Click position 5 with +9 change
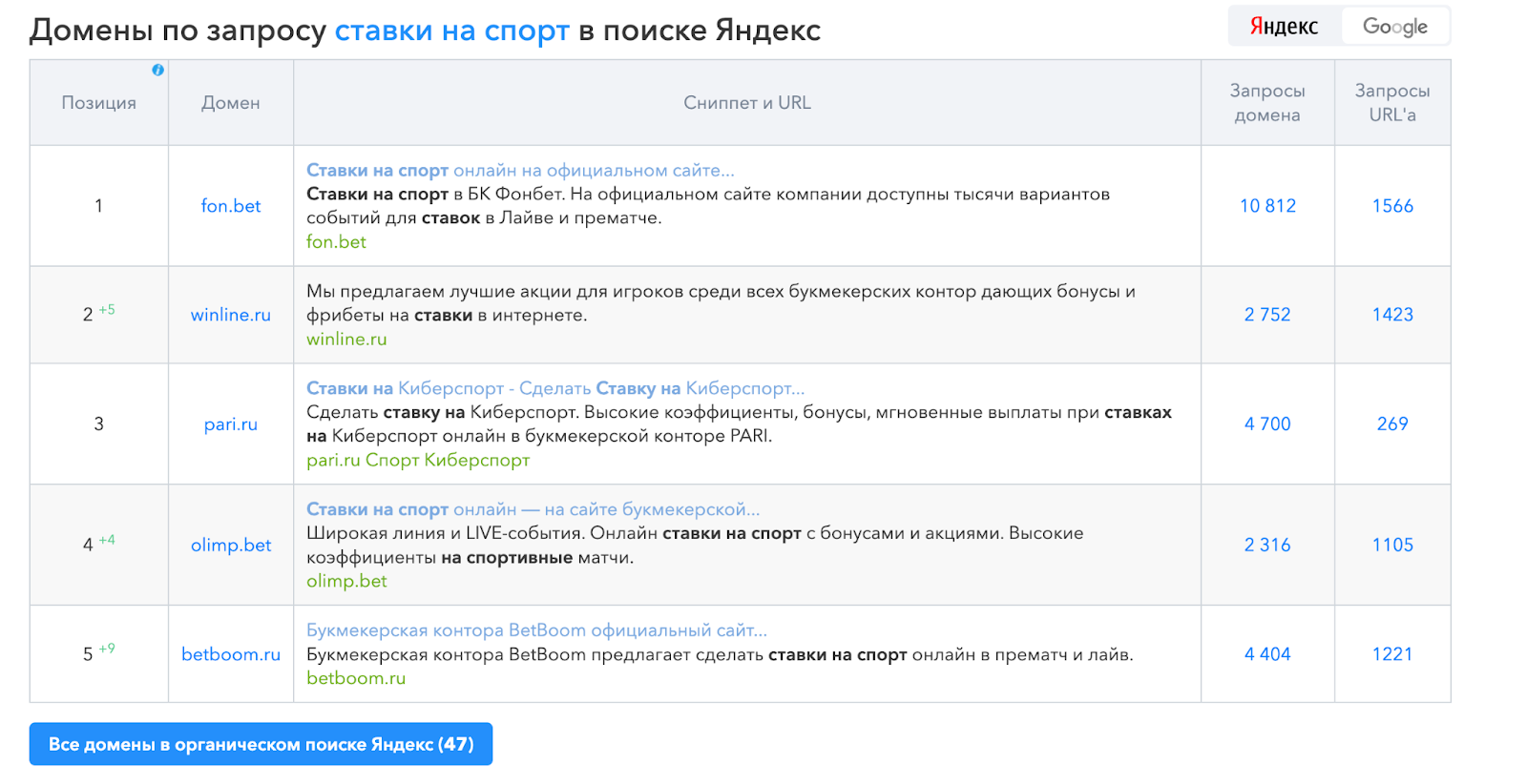The width and height of the screenshot is (1527, 784). (x=98, y=652)
